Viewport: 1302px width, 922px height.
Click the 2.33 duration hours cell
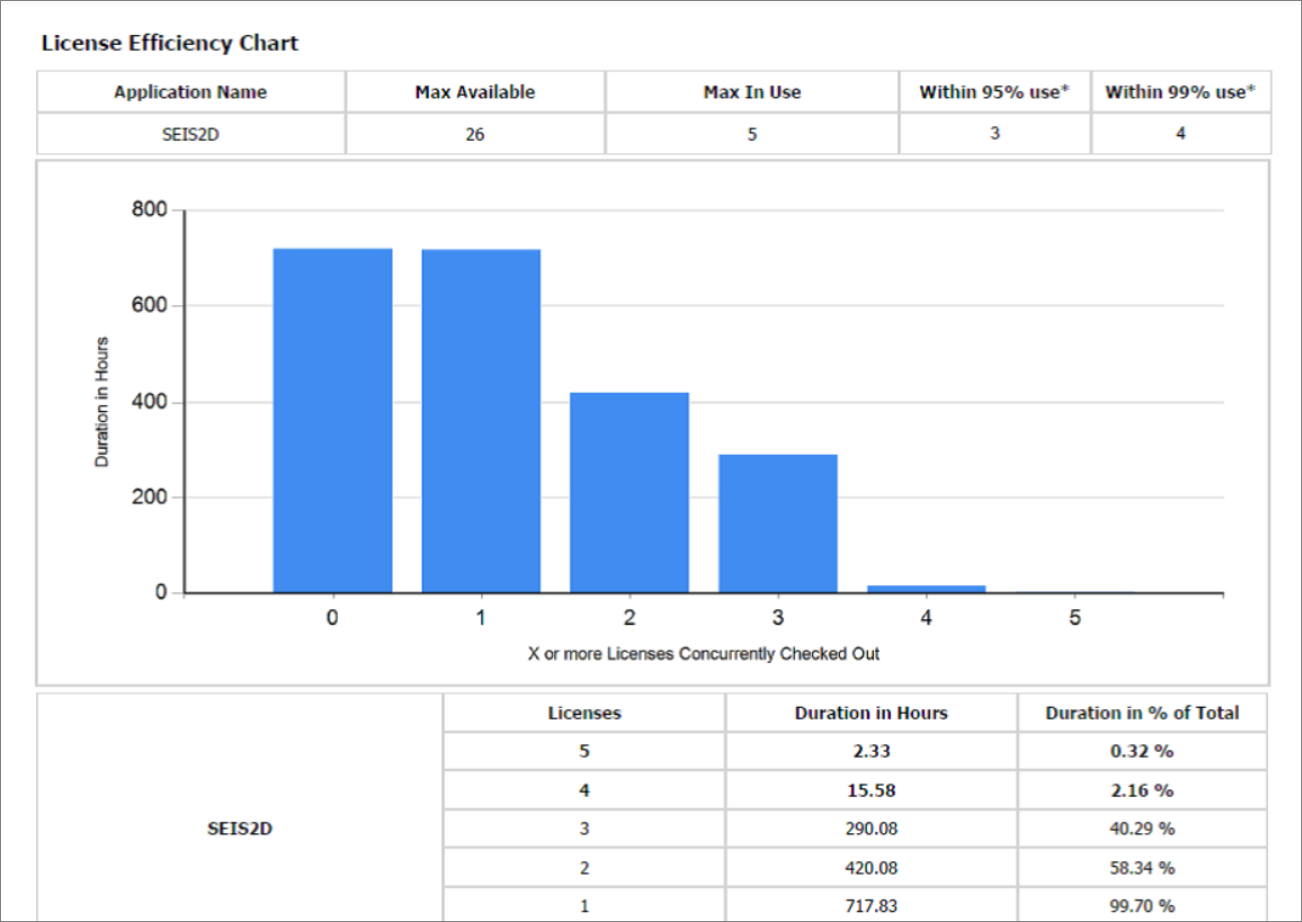[x=871, y=752]
